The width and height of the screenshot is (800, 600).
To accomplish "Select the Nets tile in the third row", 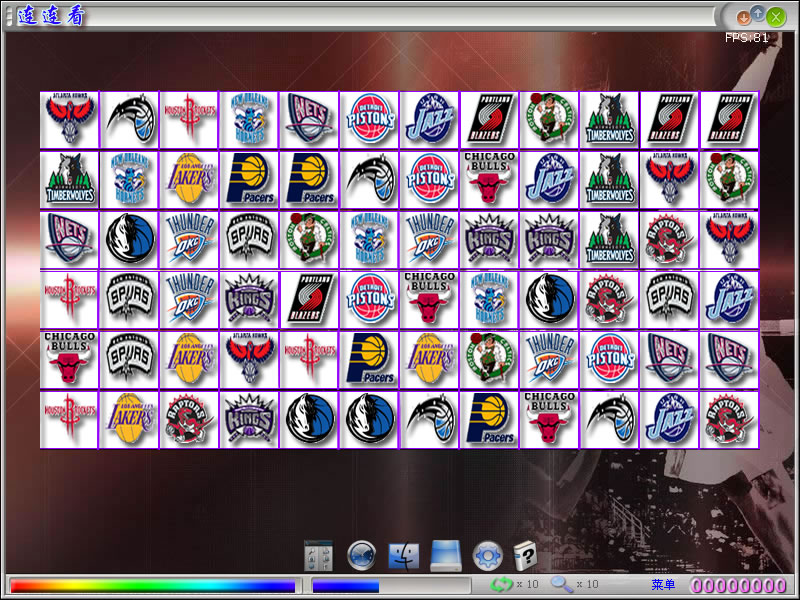I will click(70, 240).
